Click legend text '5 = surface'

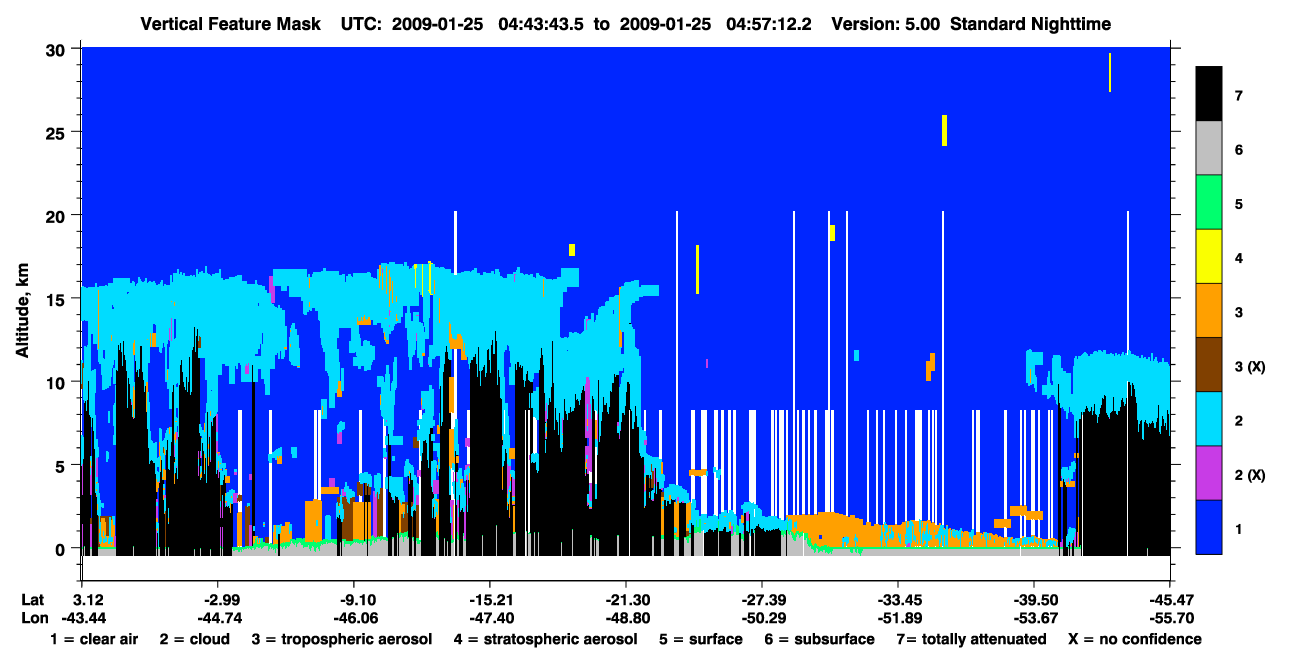pos(700,639)
